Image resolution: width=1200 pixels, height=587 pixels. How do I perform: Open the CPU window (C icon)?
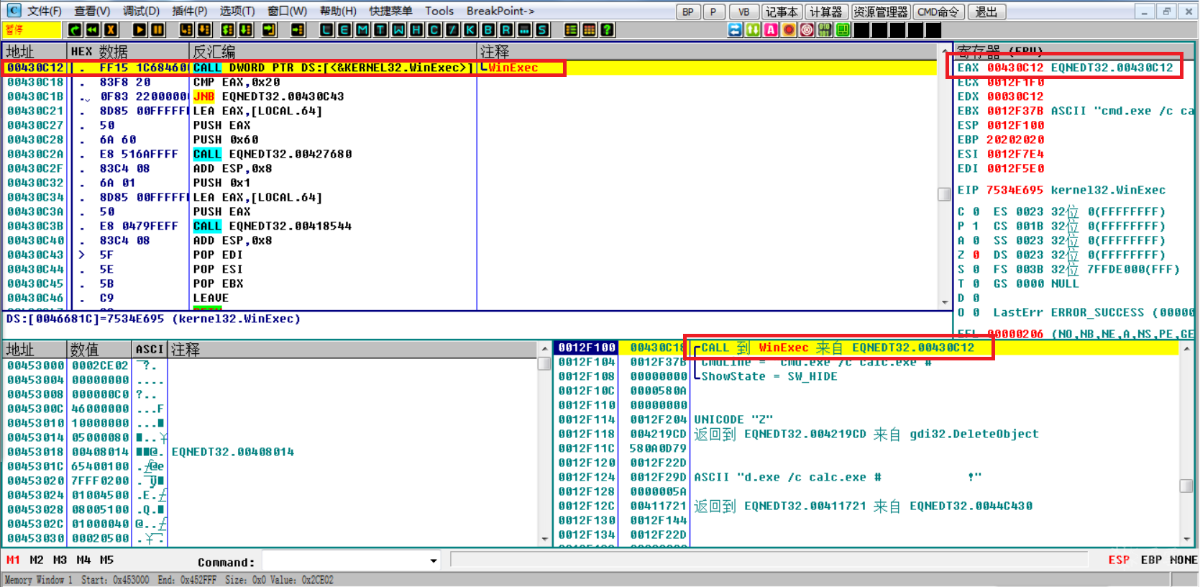click(x=434, y=30)
